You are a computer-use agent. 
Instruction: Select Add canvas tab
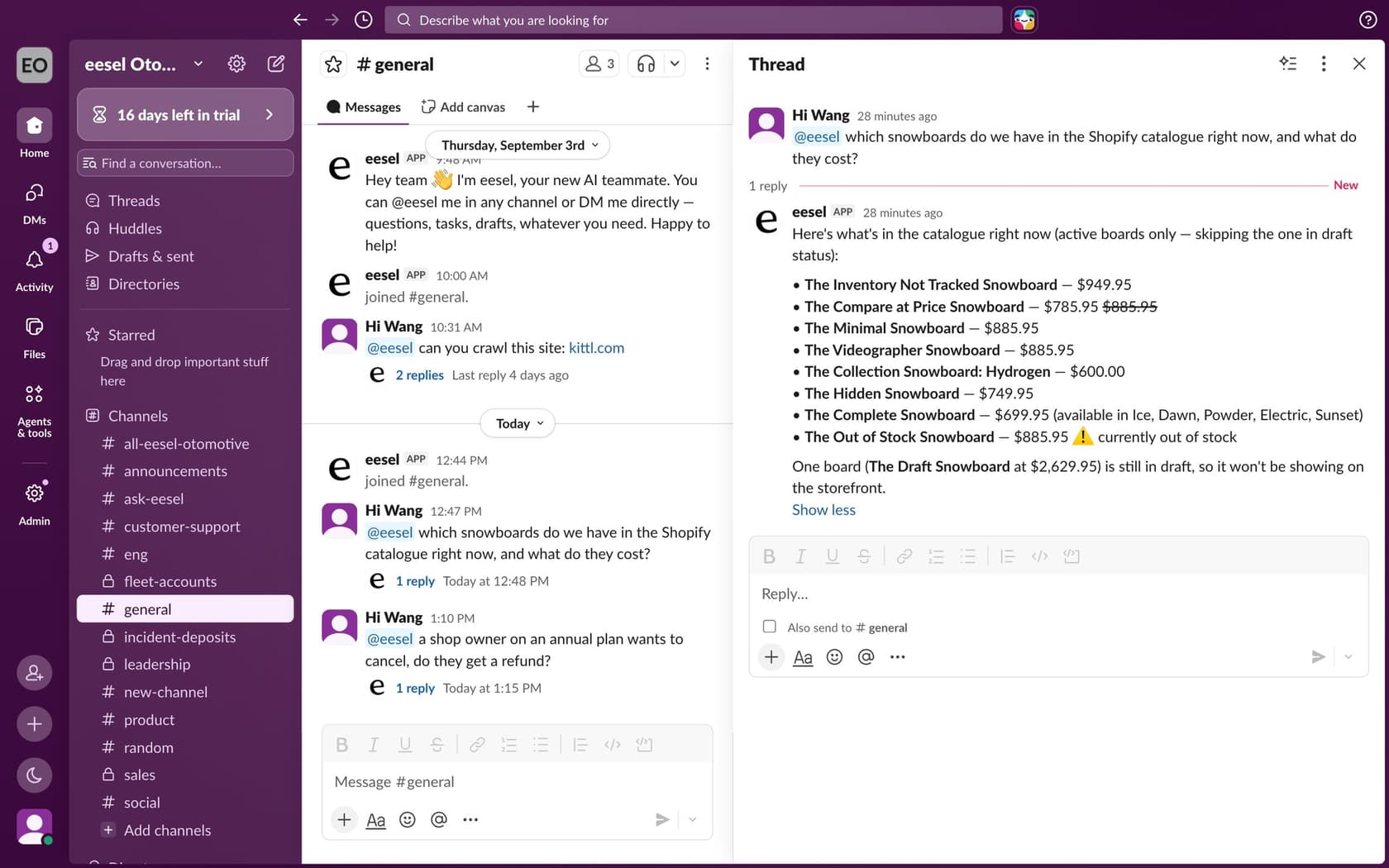tap(463, 107)
